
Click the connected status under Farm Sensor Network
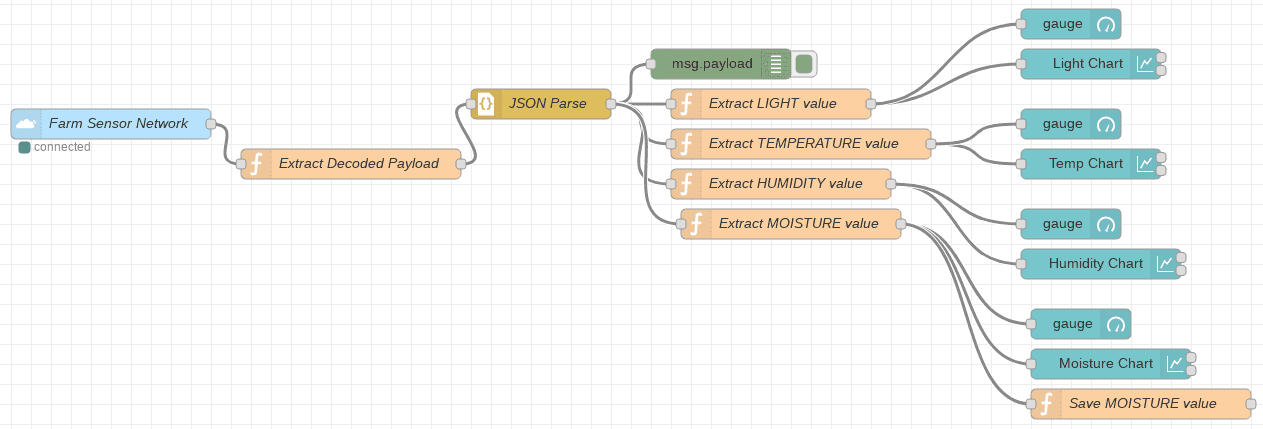(61, 147)
